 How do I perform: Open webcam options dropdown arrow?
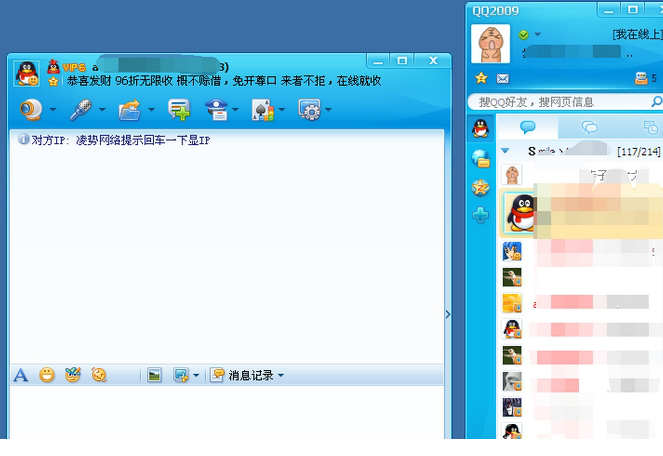tap(53, 110)
